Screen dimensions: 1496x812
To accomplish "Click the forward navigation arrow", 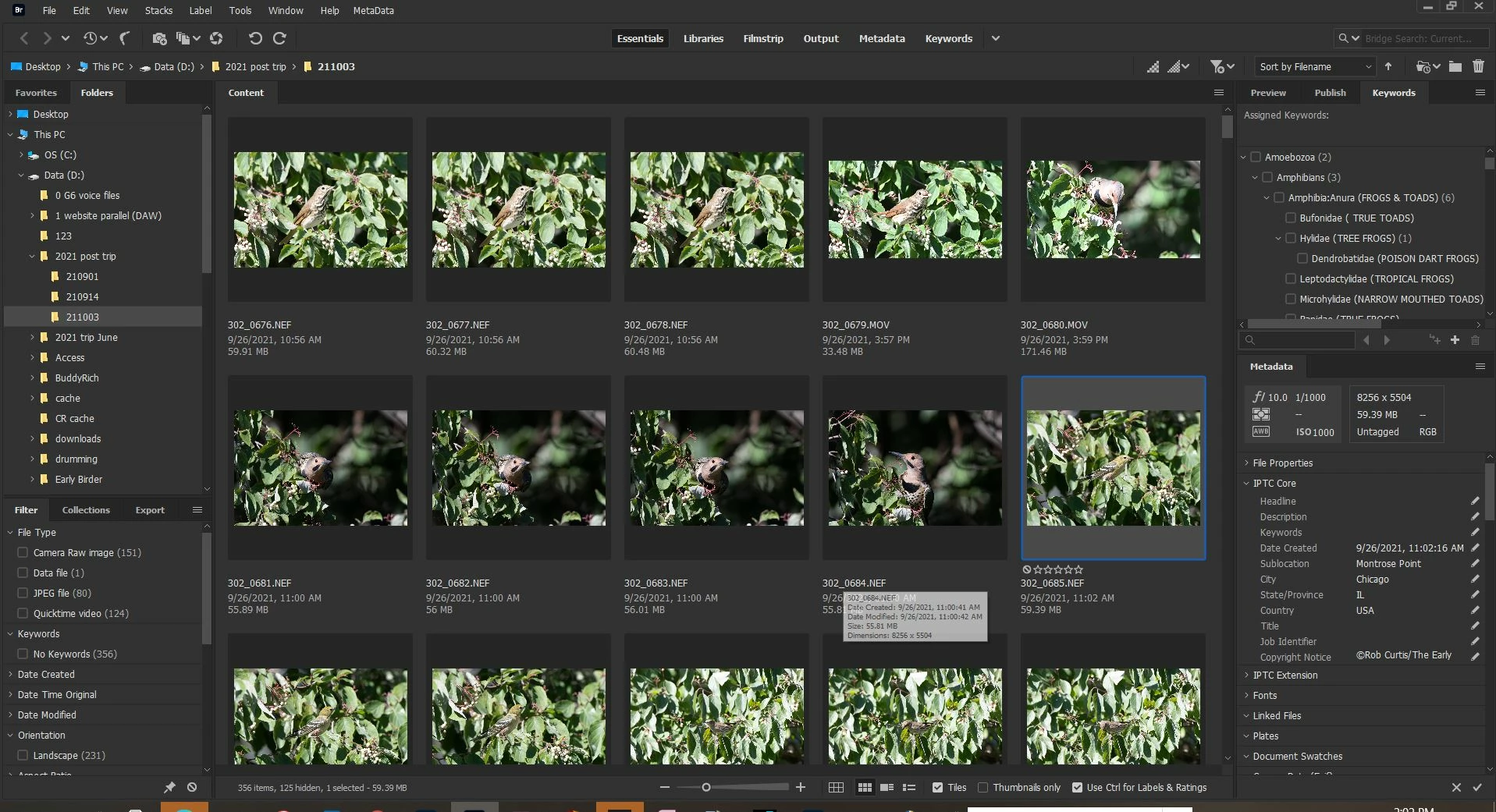I will 47,38.
